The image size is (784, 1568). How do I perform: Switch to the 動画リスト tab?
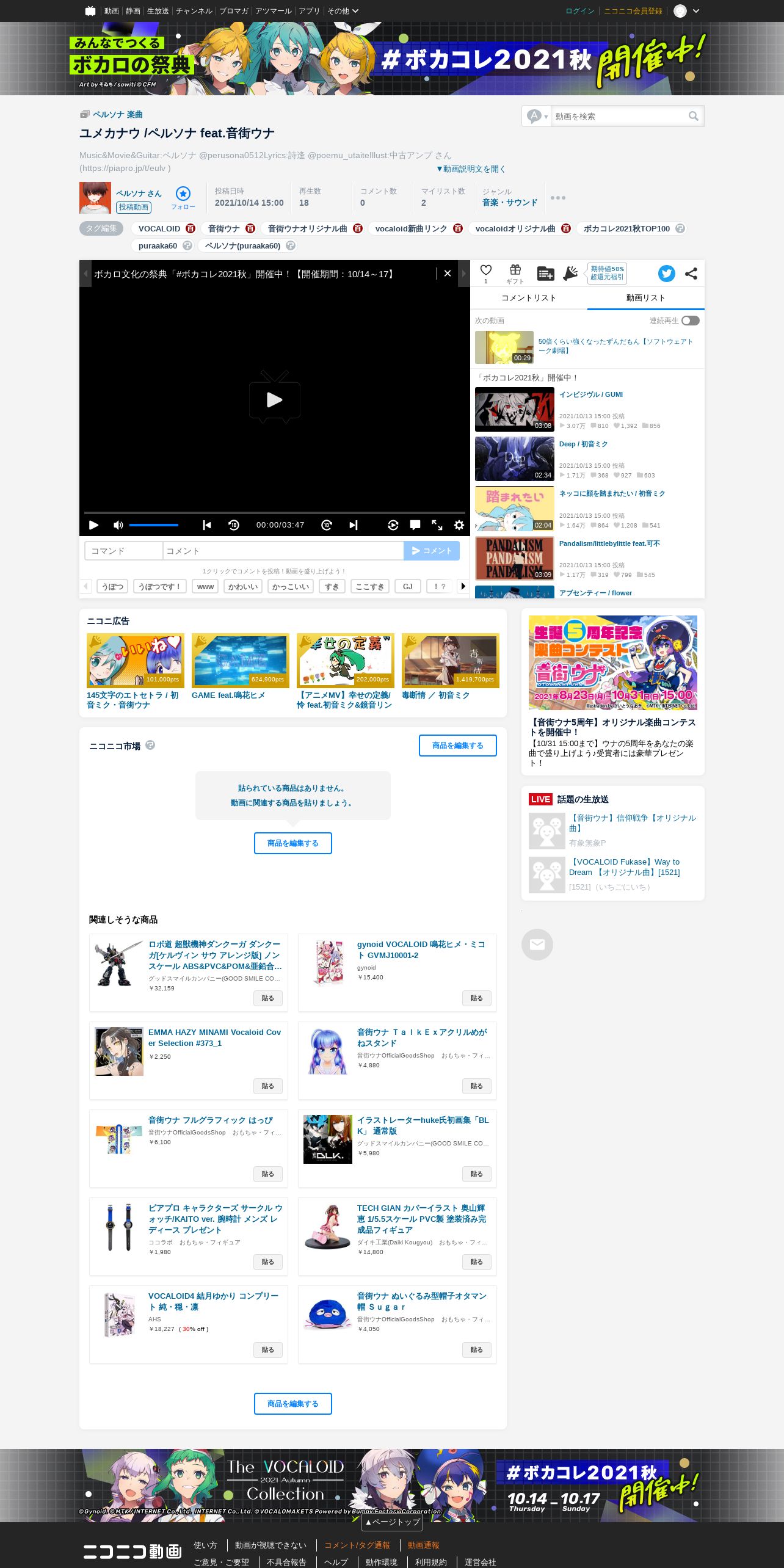click(x=646, y=298)
